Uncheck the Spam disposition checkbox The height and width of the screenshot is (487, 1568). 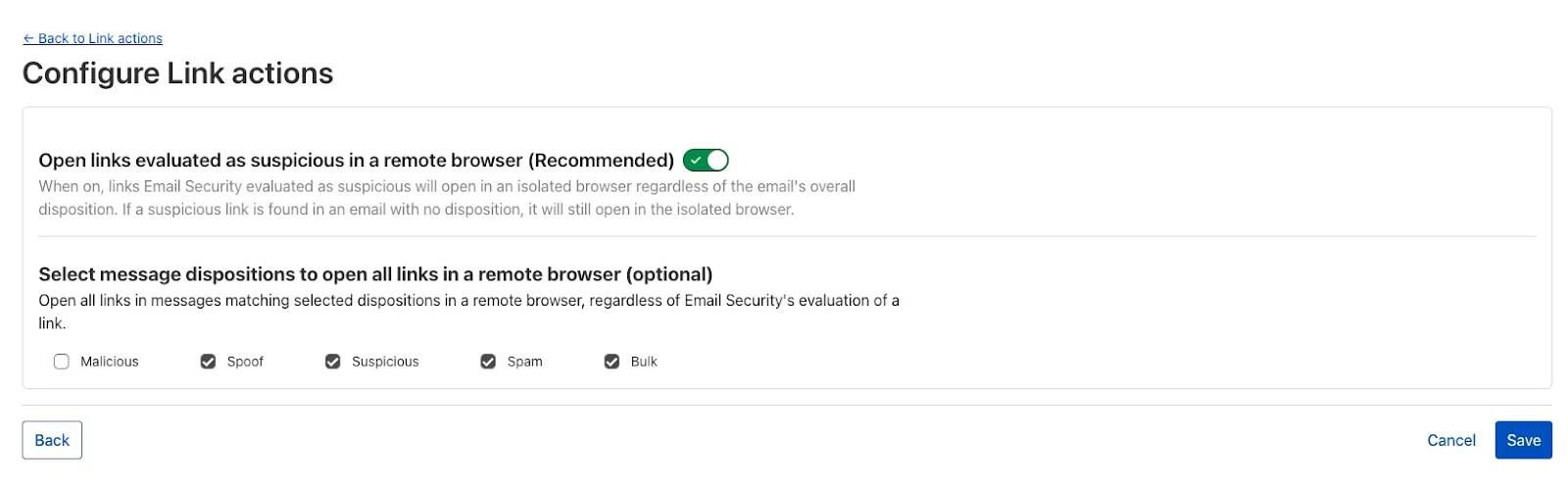coord(488,362)
